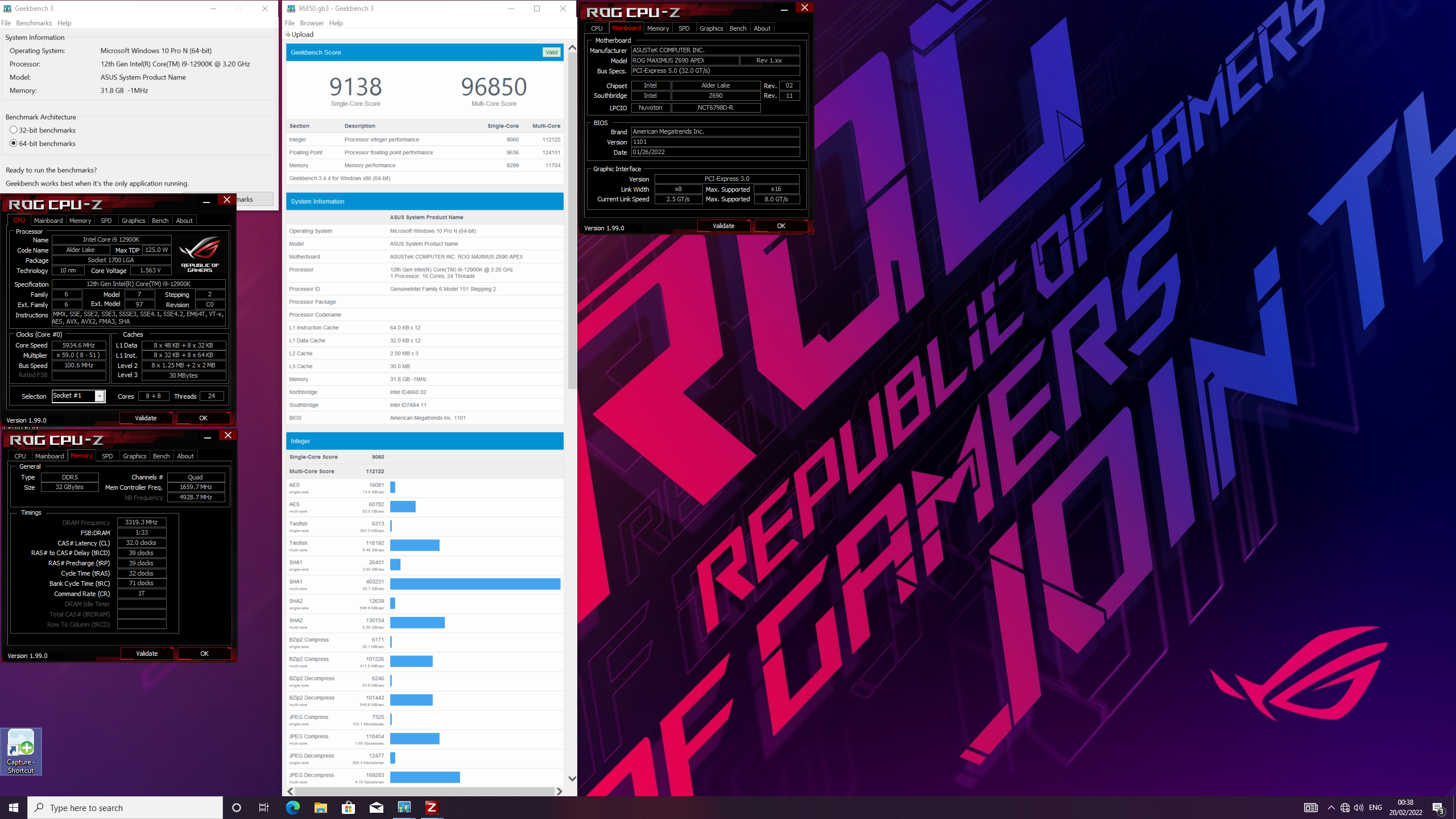Viewport: 1456px width, 819px height.
Task: Select 32-bit benchmarks option
Action: pyautogui.click(x=14, y=130)
